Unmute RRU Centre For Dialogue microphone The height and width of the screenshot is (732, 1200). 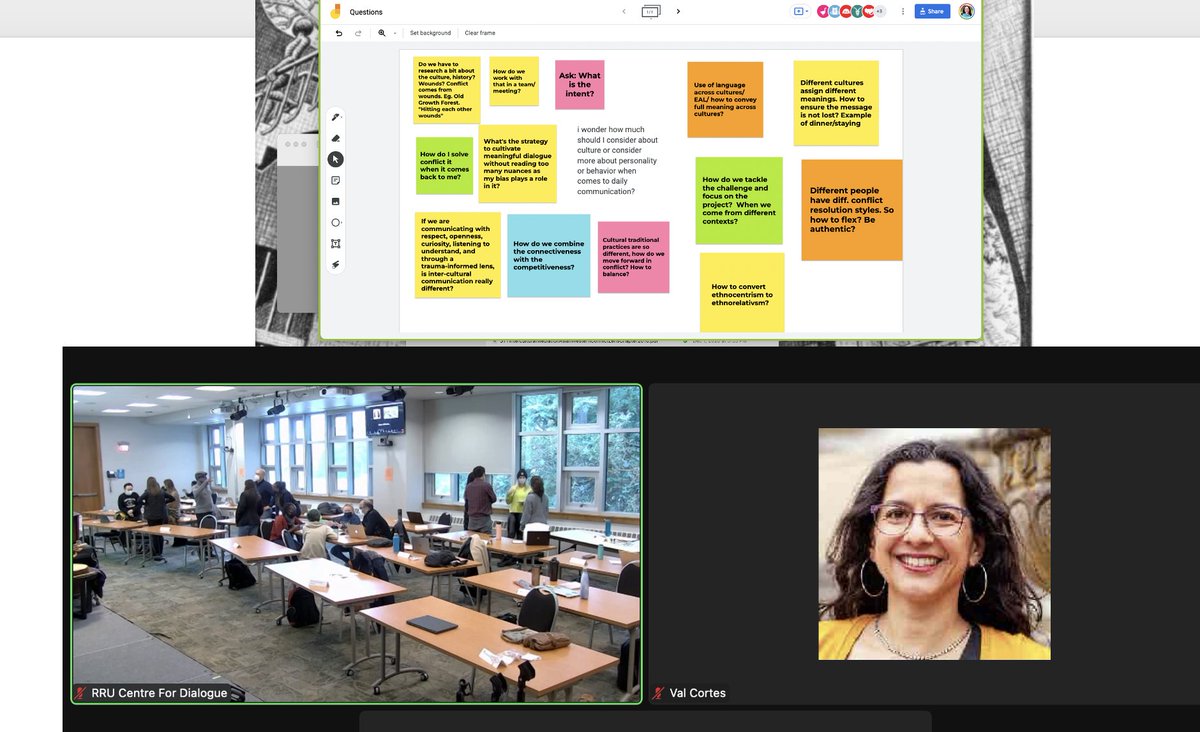(79, 692)
